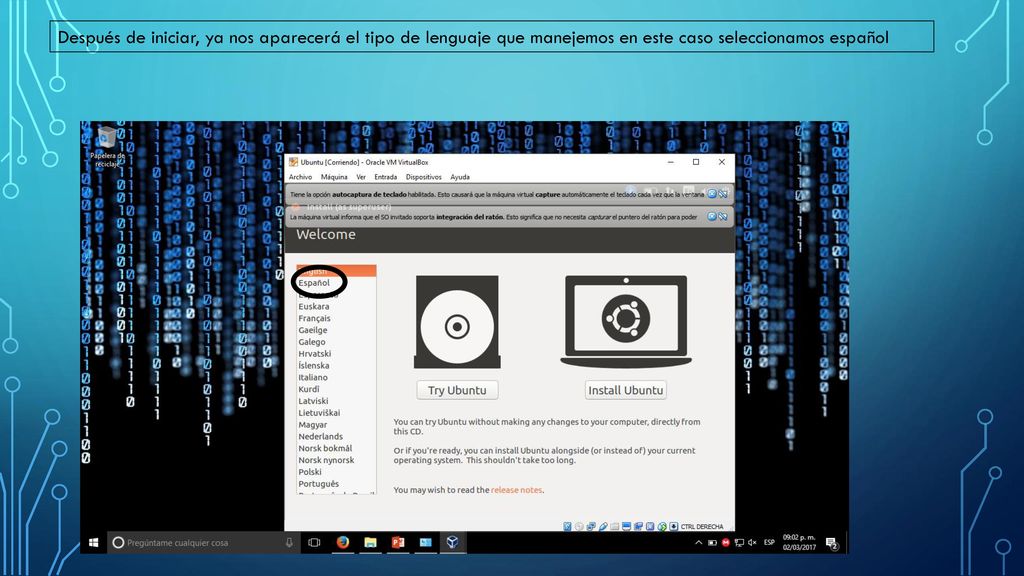
Task: Switch to PowerPoint in the taskbar
Action: pos(398,542)
